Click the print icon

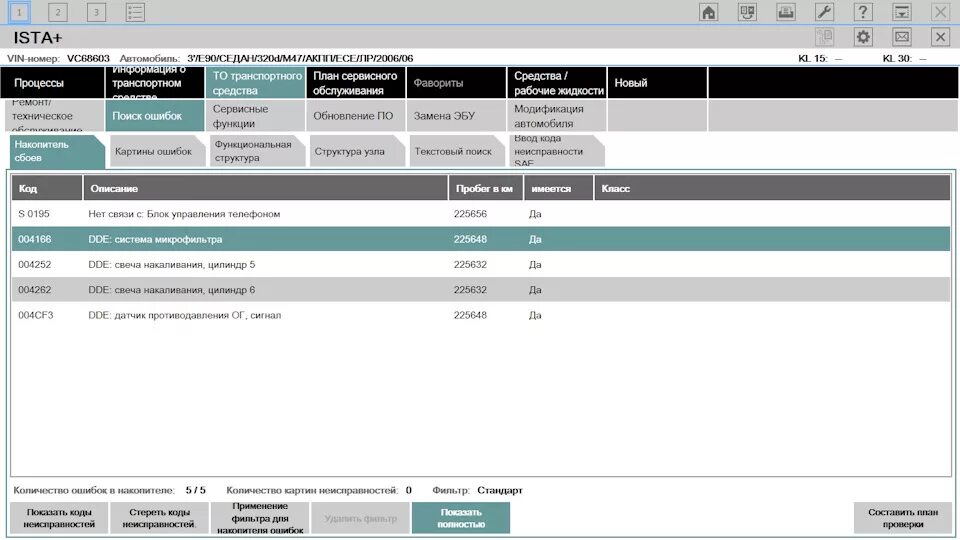786,12
